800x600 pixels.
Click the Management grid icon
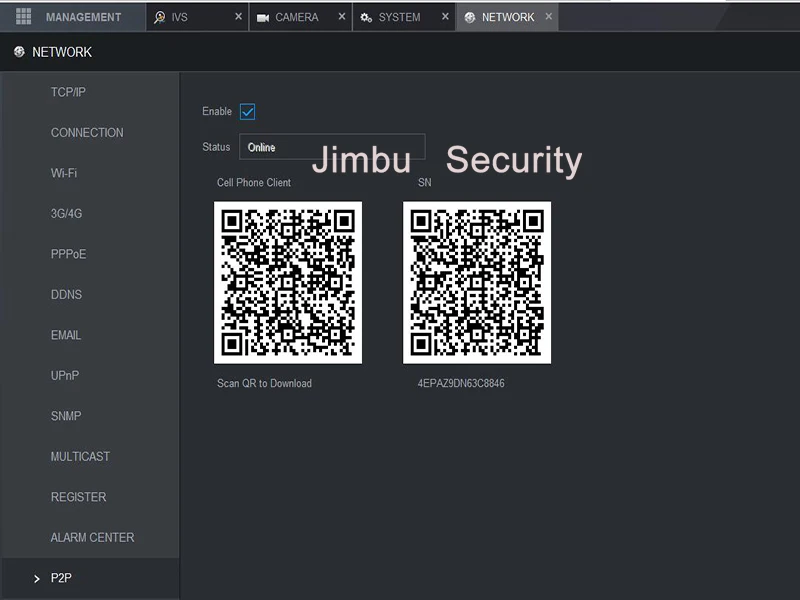23,17
